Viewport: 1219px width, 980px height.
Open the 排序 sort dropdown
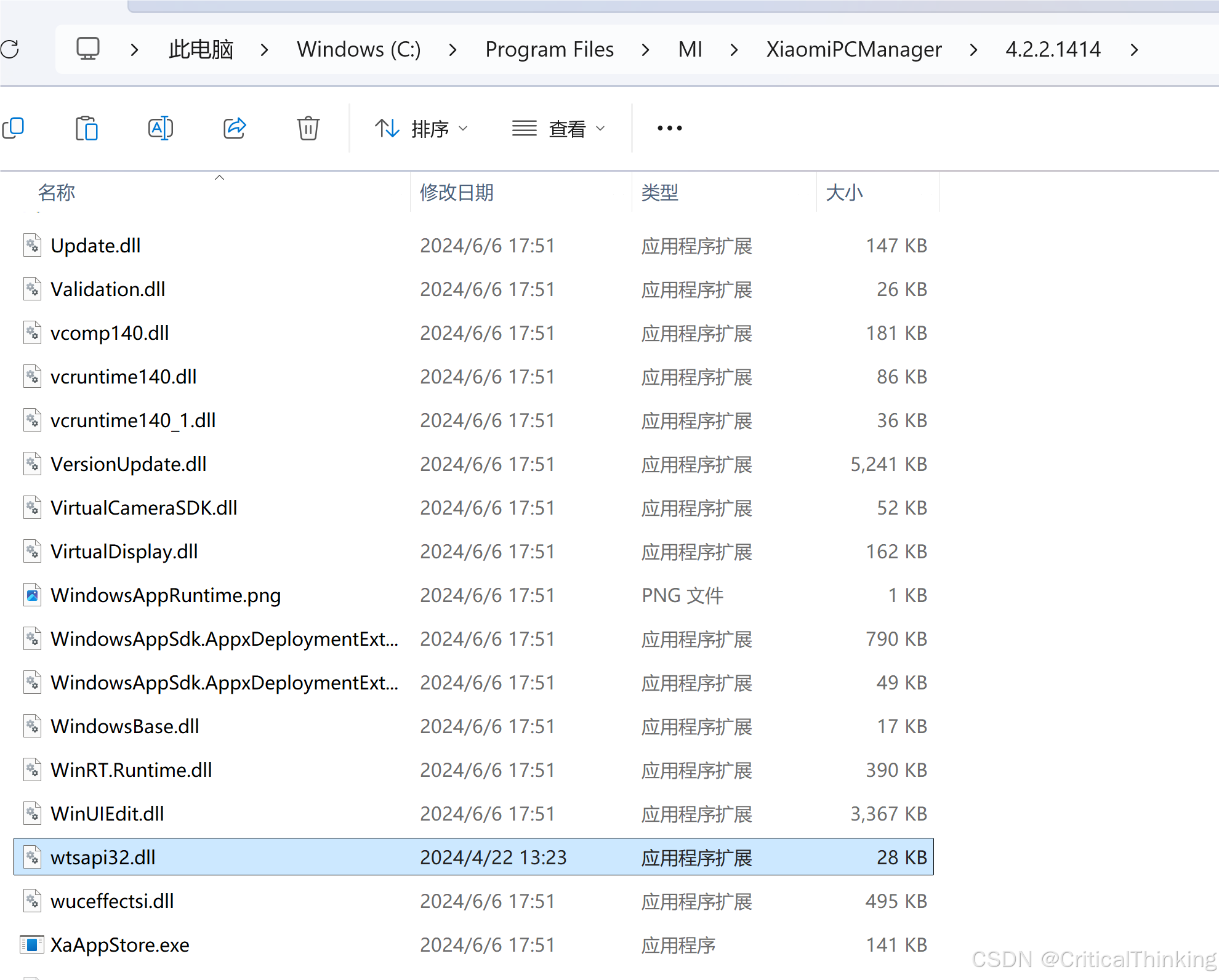pos(422,129)
